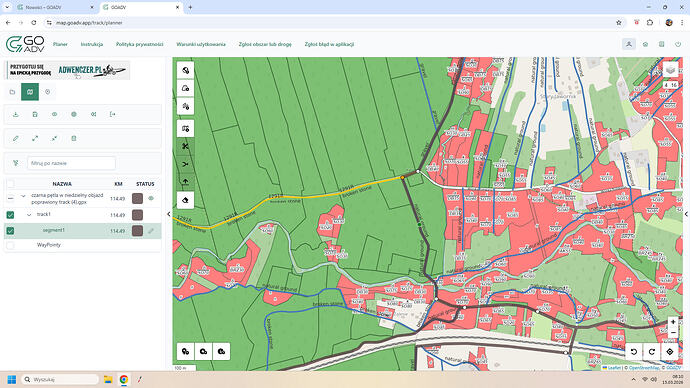Click the GO ADV logo
Screen dimensions: 690x388
point(25,44)
